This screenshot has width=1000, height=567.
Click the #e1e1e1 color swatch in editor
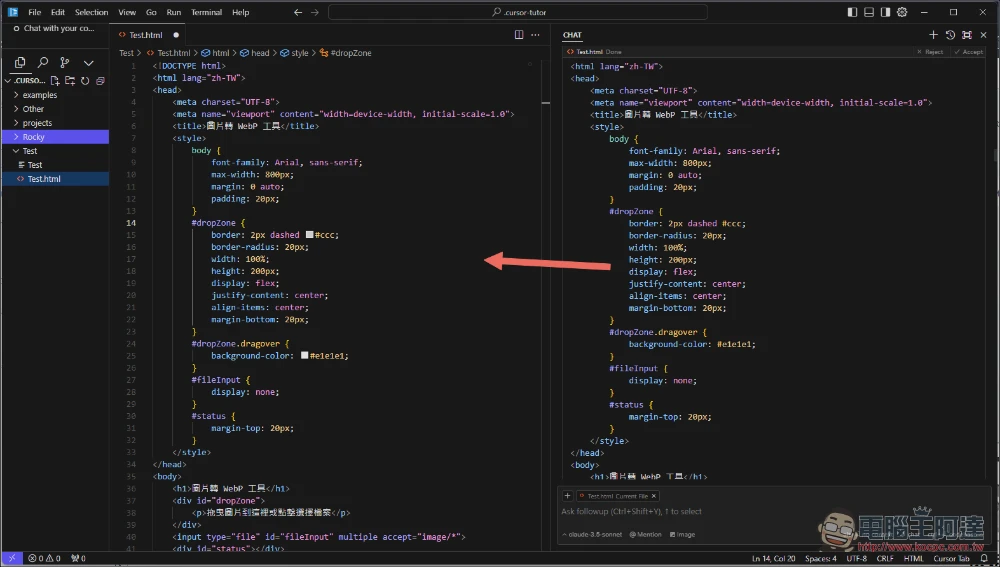305,355
